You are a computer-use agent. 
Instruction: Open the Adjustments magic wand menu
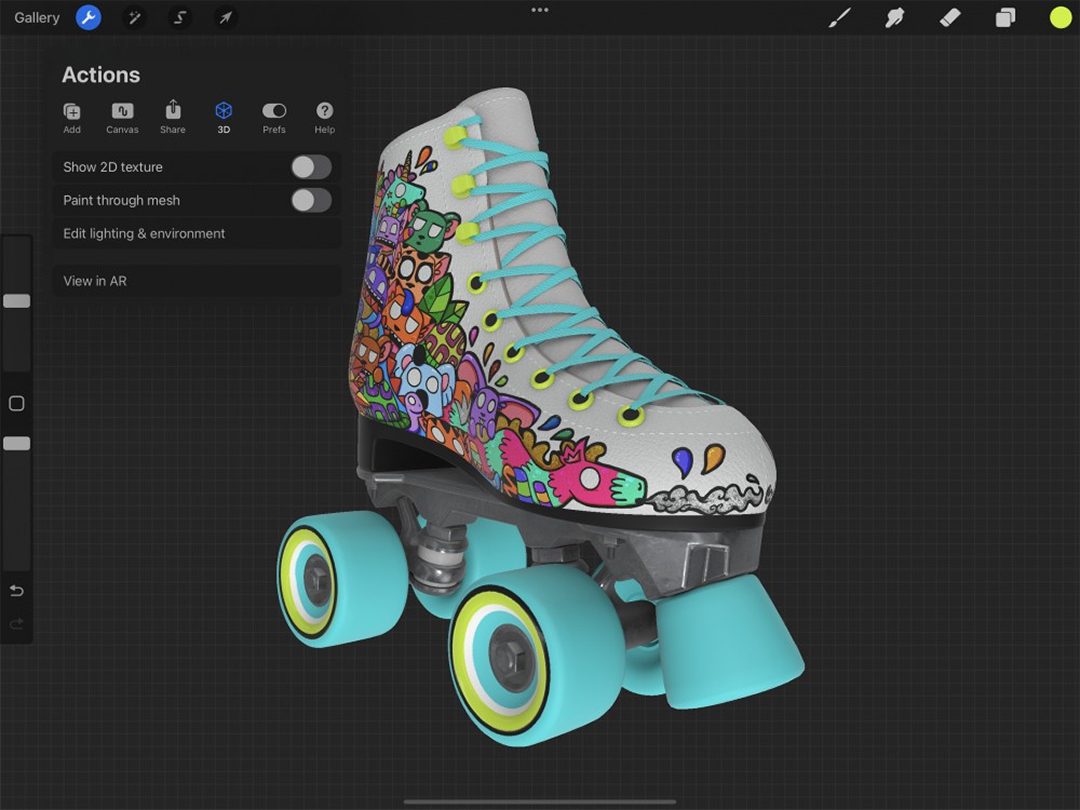[x=134, y=17]
